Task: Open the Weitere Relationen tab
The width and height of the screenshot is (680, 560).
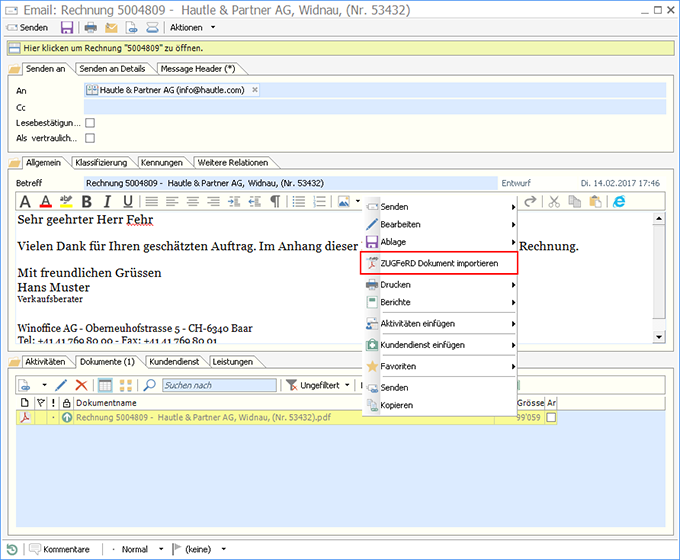Action: click(233, 163)
